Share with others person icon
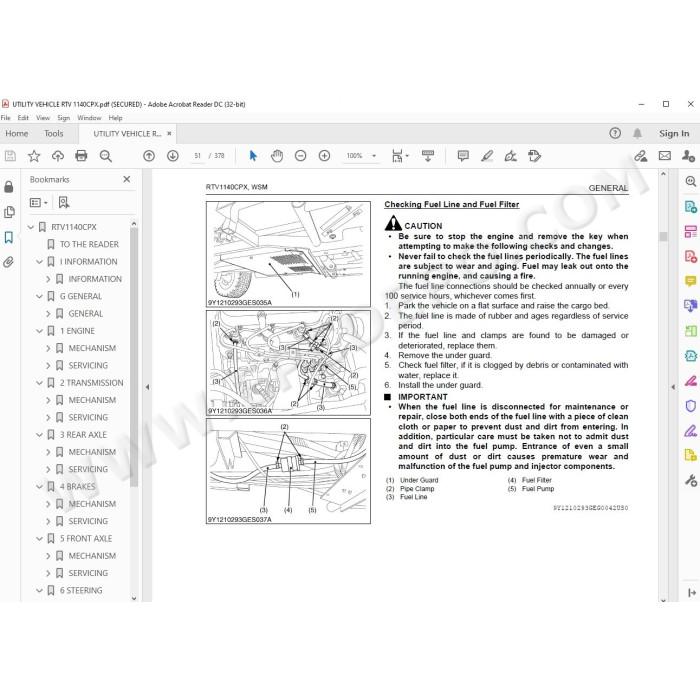700x700 pixels. point(688,156)
